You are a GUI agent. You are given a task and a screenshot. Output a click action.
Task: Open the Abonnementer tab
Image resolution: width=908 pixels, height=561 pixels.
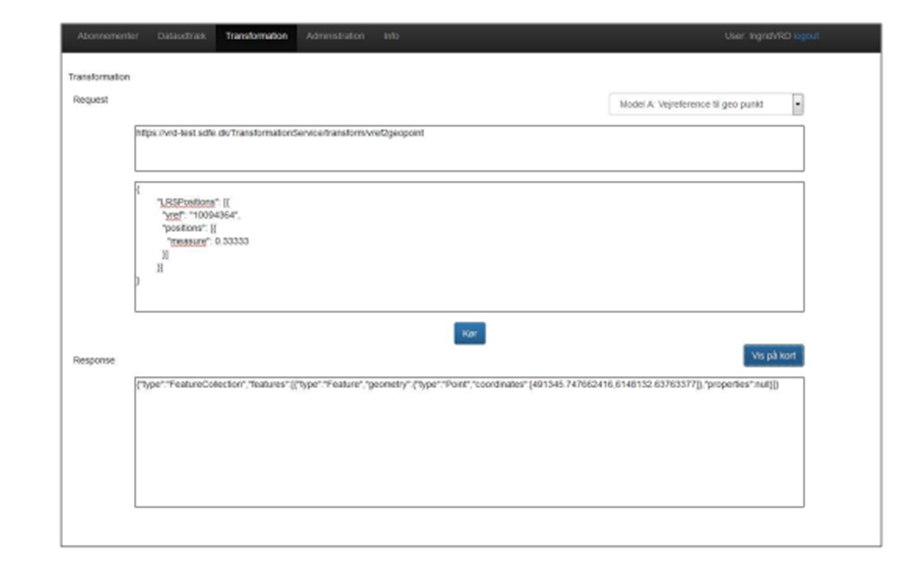pyautogui.click(x=108, y=36)
